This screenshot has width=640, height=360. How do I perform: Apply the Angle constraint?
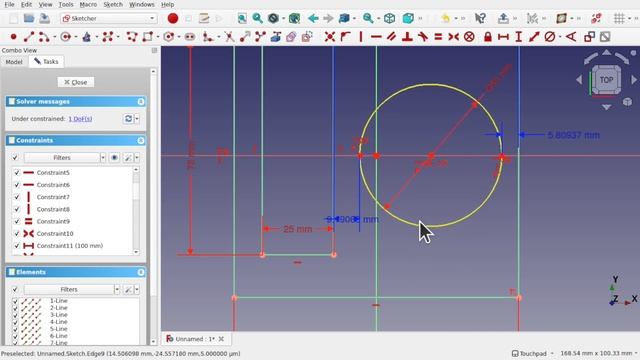[x=571, y=37]
